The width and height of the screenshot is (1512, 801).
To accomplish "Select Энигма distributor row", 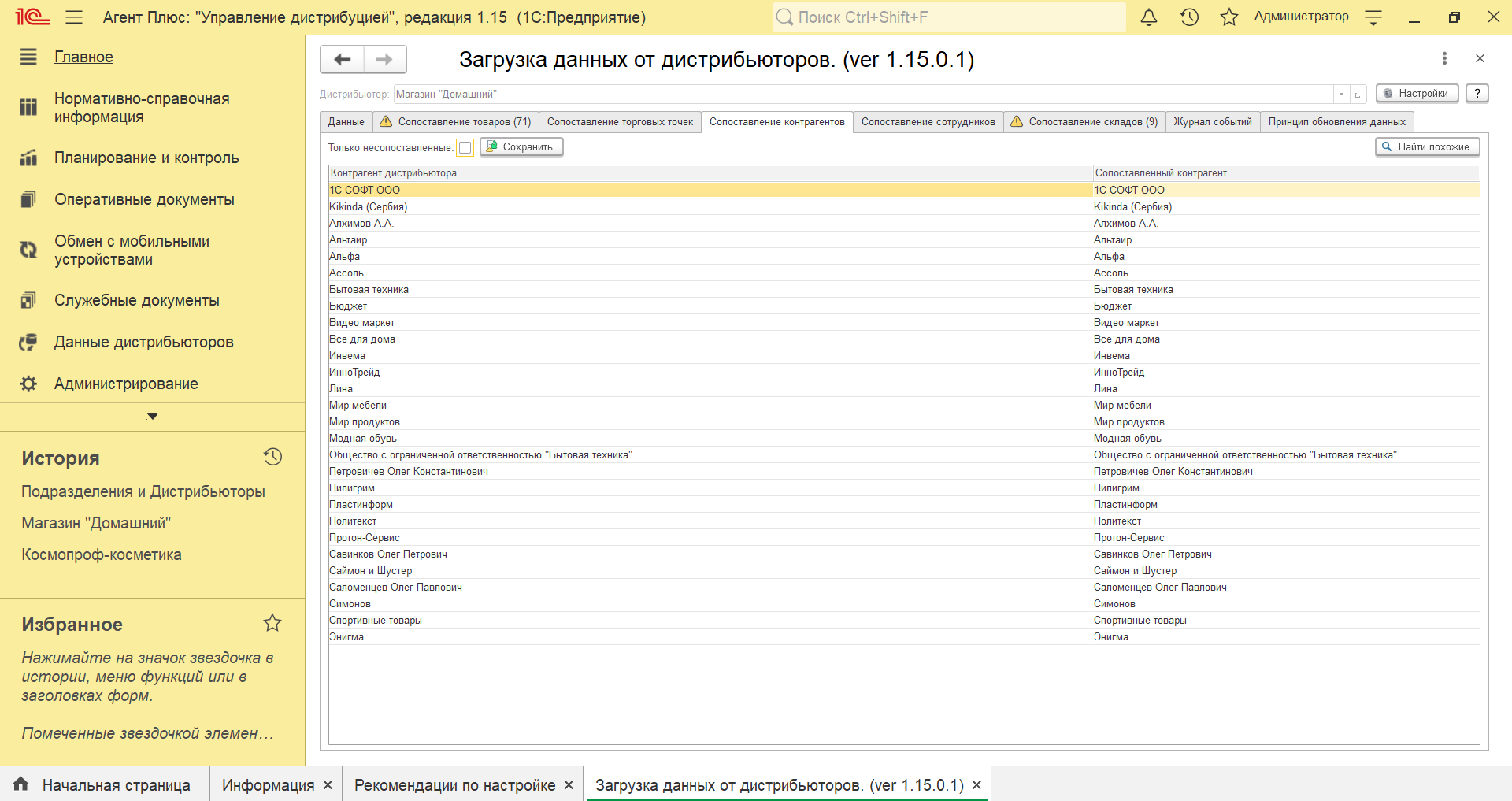I will [x=710, y=636].
